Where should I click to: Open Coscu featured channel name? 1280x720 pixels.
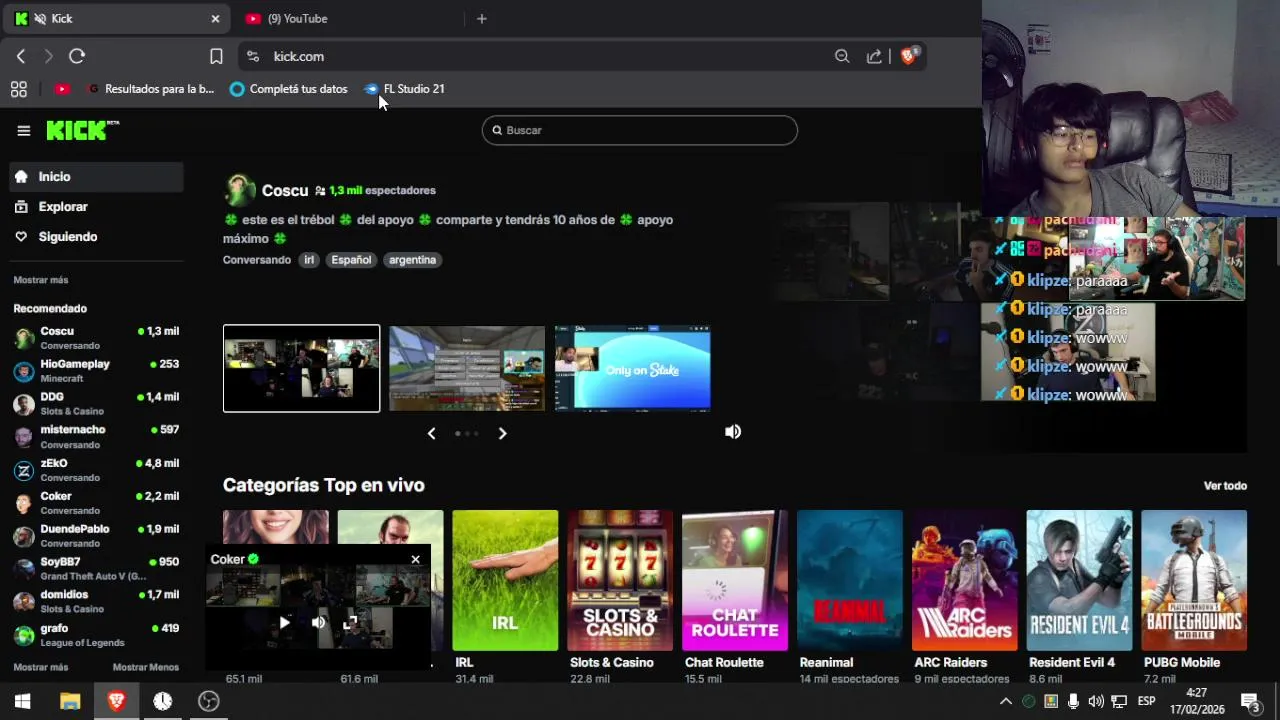(285, 190)
